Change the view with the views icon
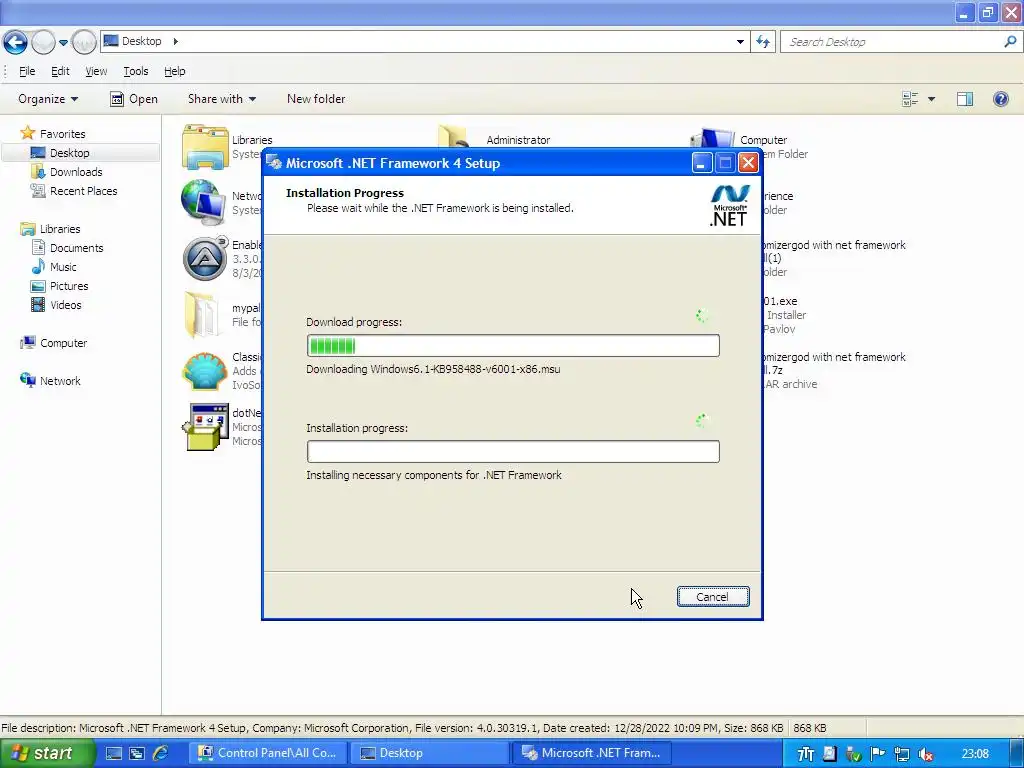This screenshot has width=1024, height=768. (x=910, y=99)
